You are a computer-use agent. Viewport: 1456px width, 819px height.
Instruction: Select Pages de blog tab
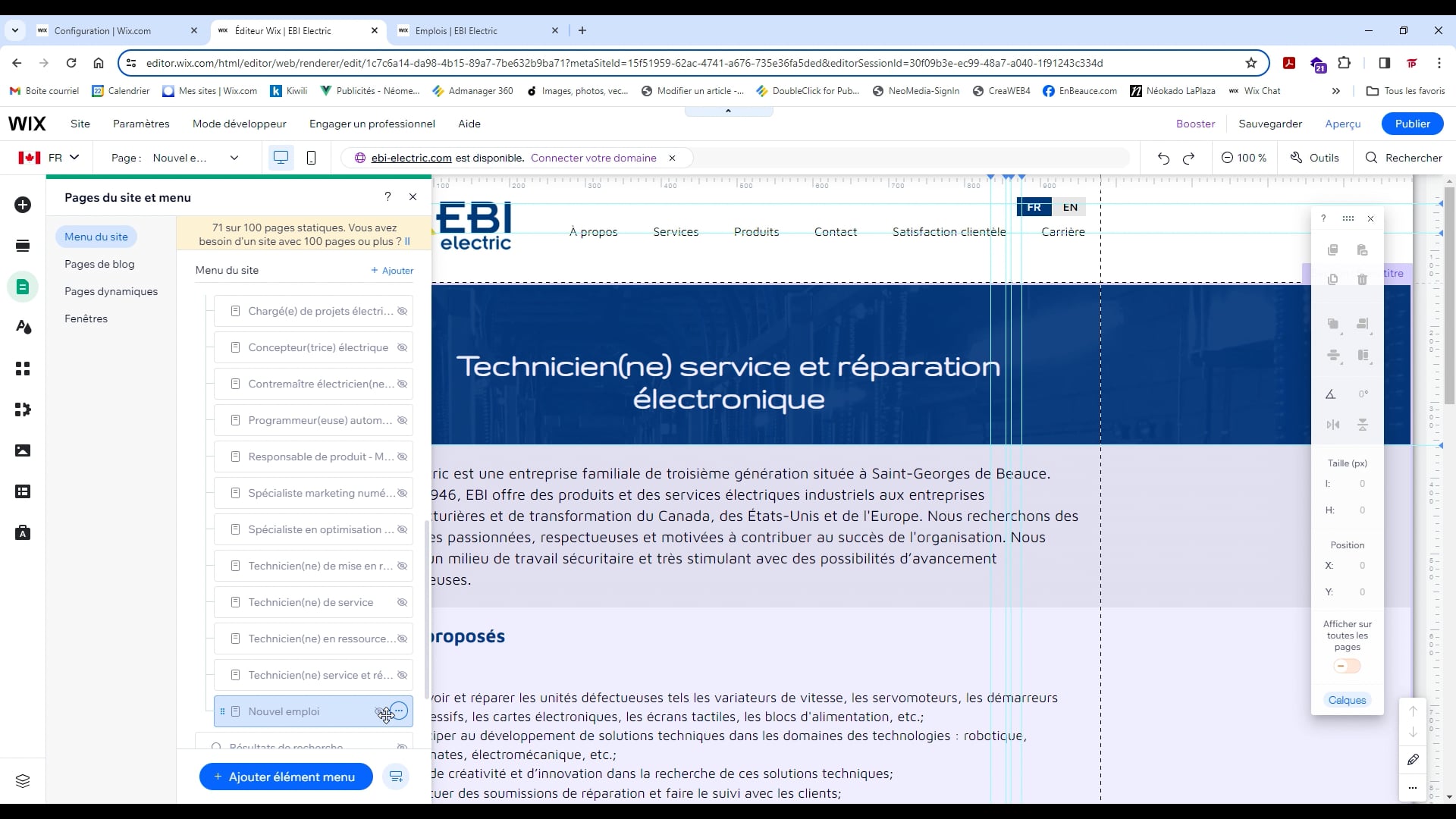click(99, 264)
